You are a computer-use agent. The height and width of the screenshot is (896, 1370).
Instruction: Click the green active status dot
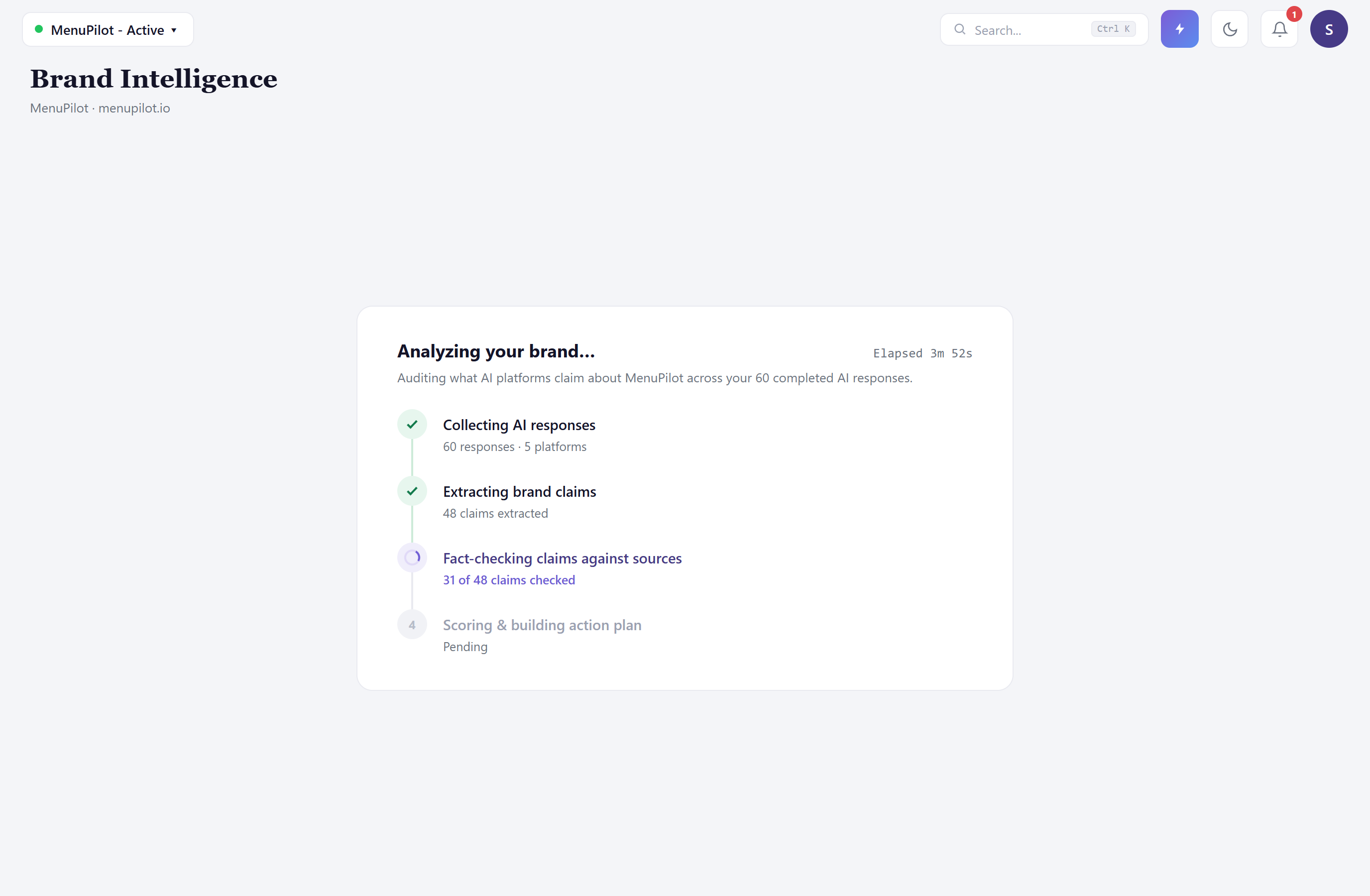point(39,29)
